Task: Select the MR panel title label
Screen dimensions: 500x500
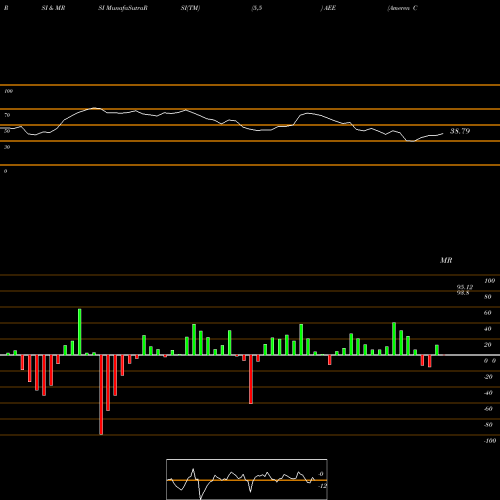Action: [x=446, y=260]
